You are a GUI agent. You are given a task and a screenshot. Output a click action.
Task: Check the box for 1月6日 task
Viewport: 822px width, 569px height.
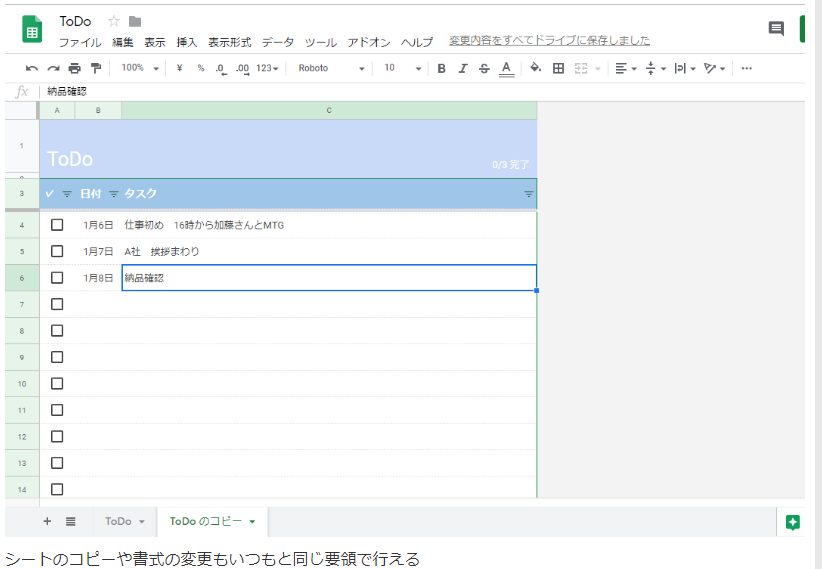(57, 225)
